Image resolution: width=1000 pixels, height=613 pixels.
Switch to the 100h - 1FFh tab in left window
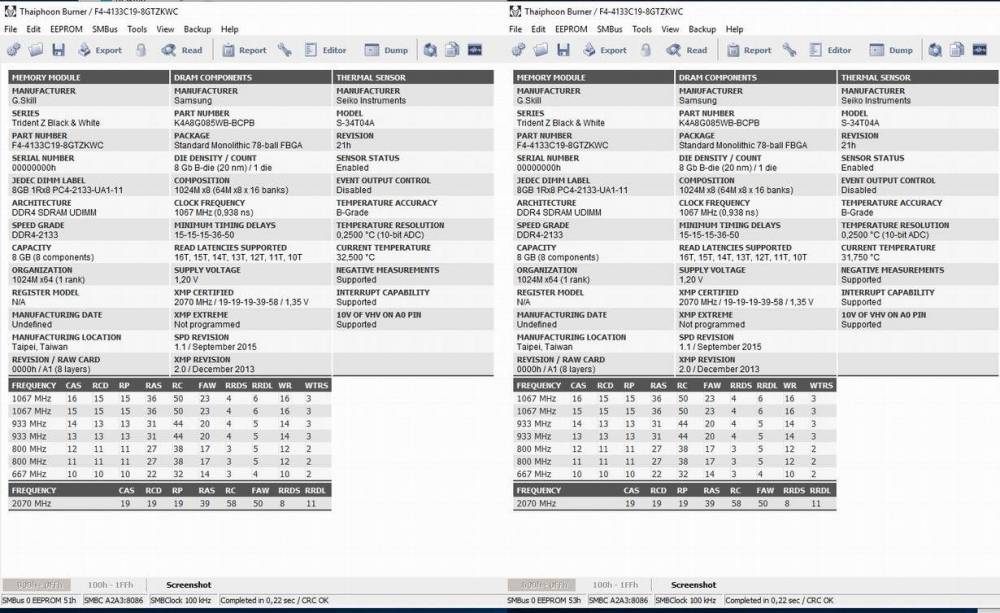[110, 585]
